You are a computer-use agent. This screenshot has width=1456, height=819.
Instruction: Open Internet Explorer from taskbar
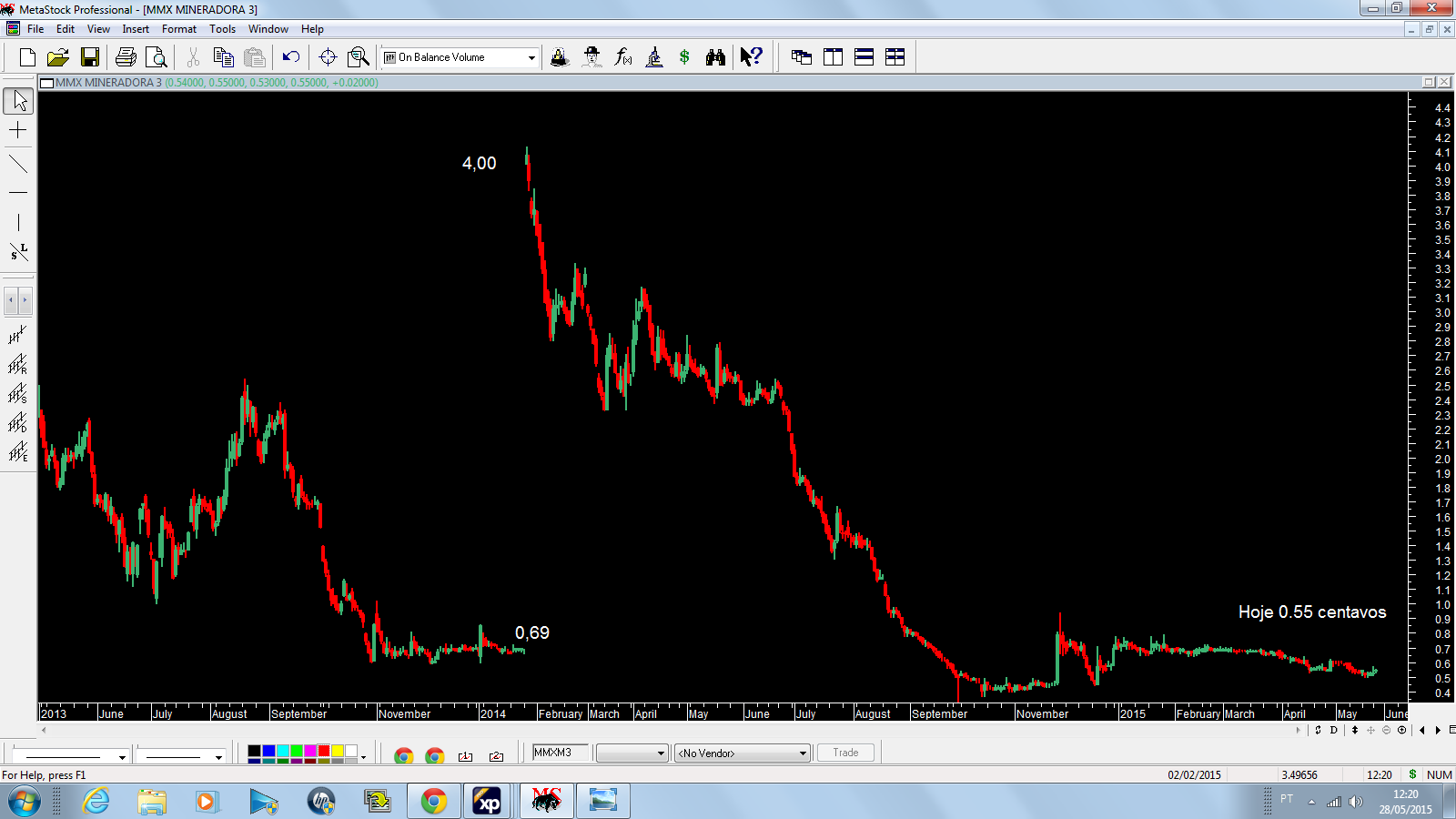[x=96, y=801]
